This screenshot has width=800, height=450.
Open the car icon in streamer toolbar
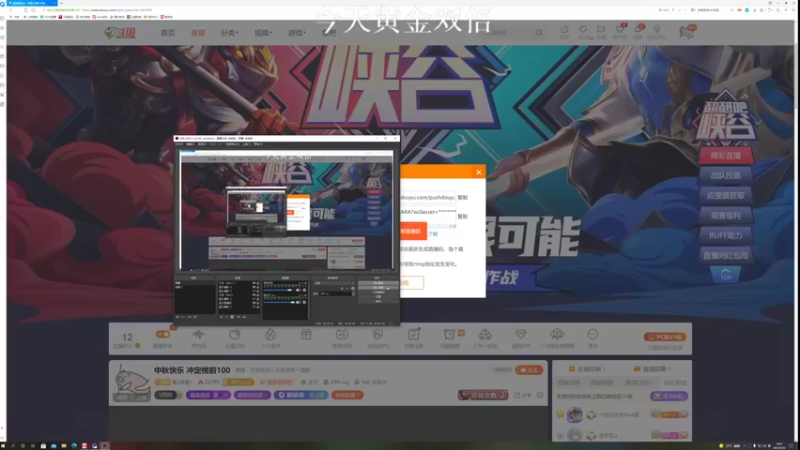(x=485, y=335)
